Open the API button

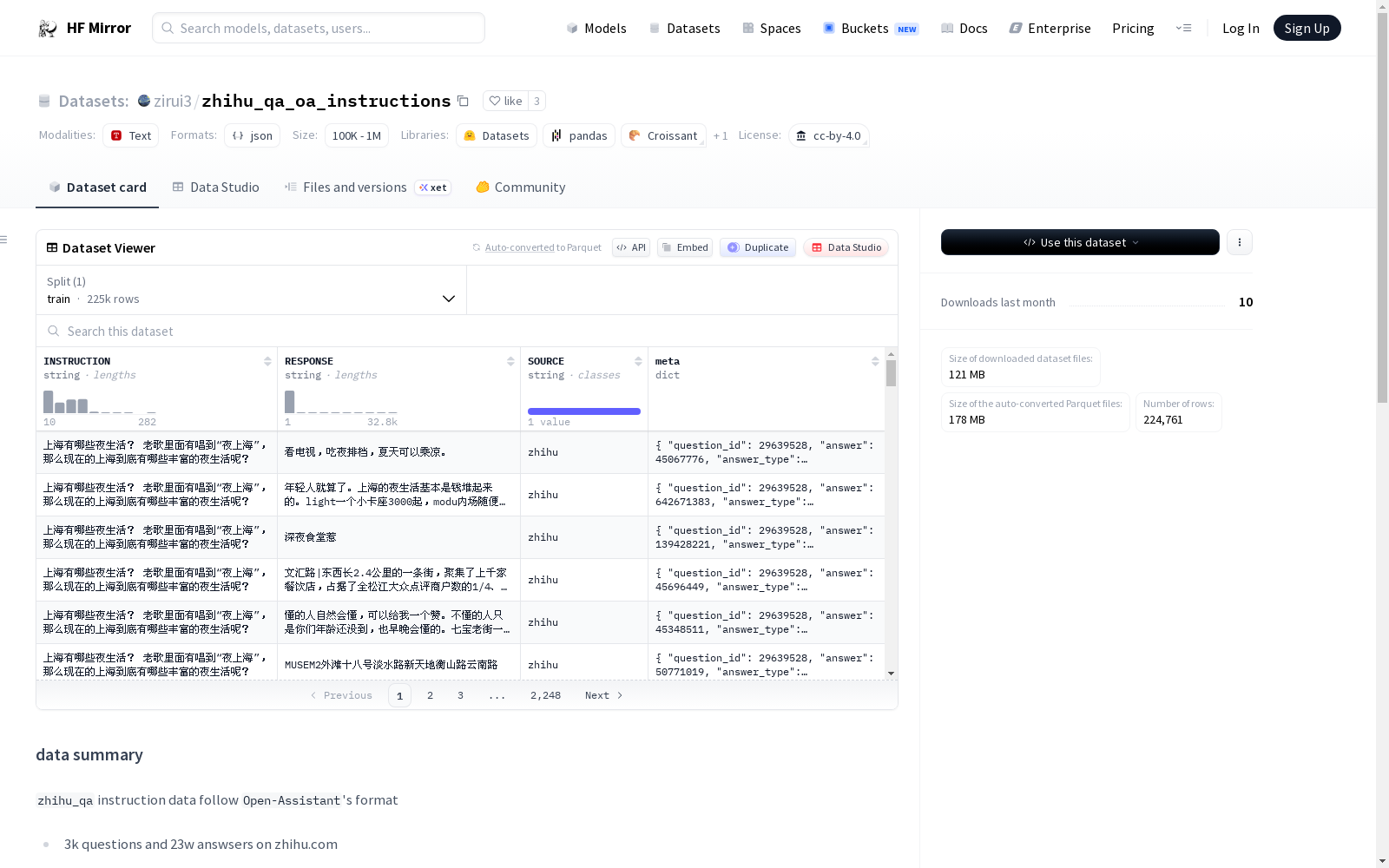click(631, 247)
